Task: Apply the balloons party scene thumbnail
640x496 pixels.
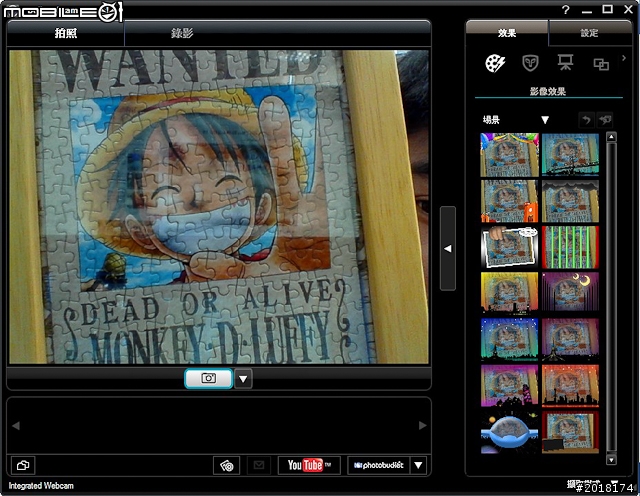Action: pyautogui.click(x=510, y=155)
